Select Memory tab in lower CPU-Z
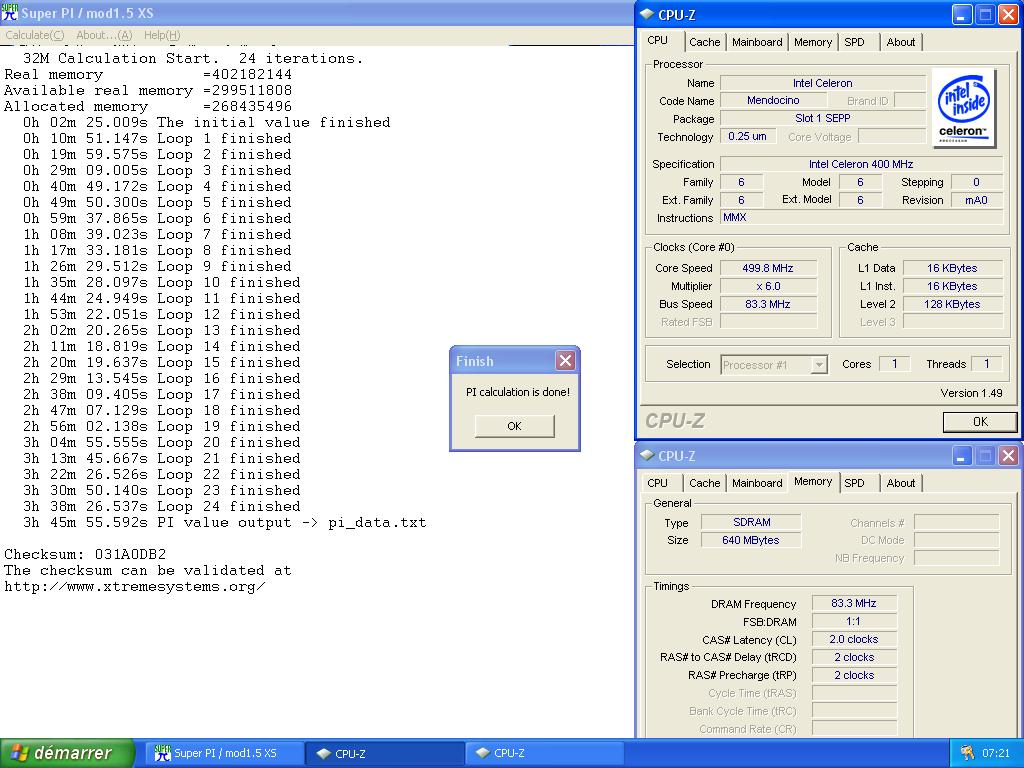 click(x=812, y=481)
